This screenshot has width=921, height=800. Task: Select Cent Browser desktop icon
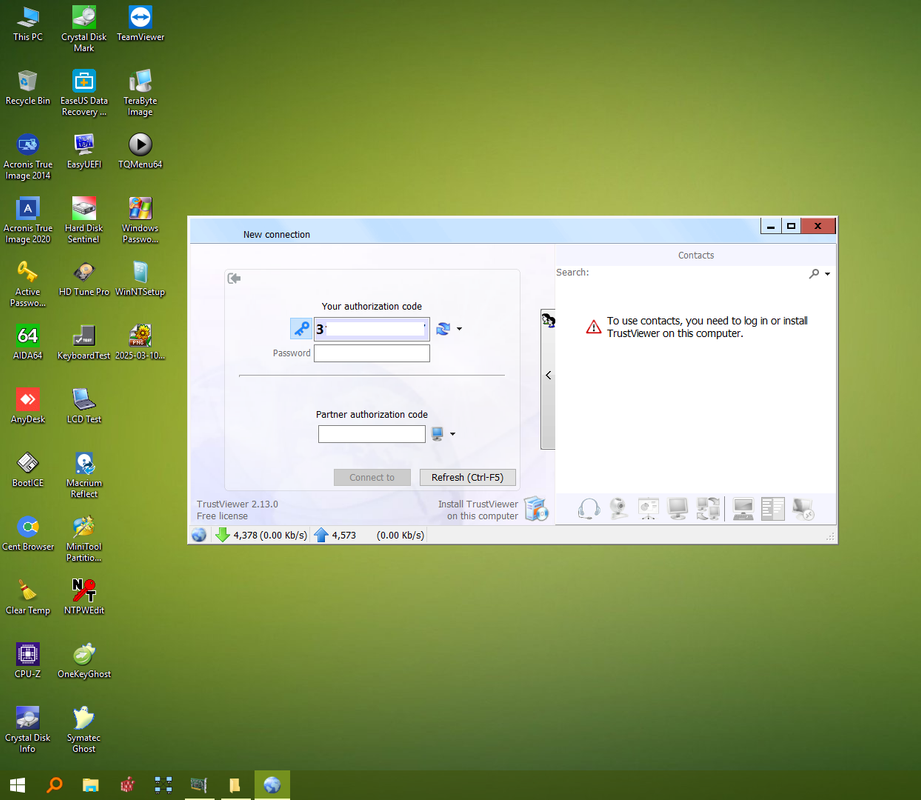[x=28, y=533]
